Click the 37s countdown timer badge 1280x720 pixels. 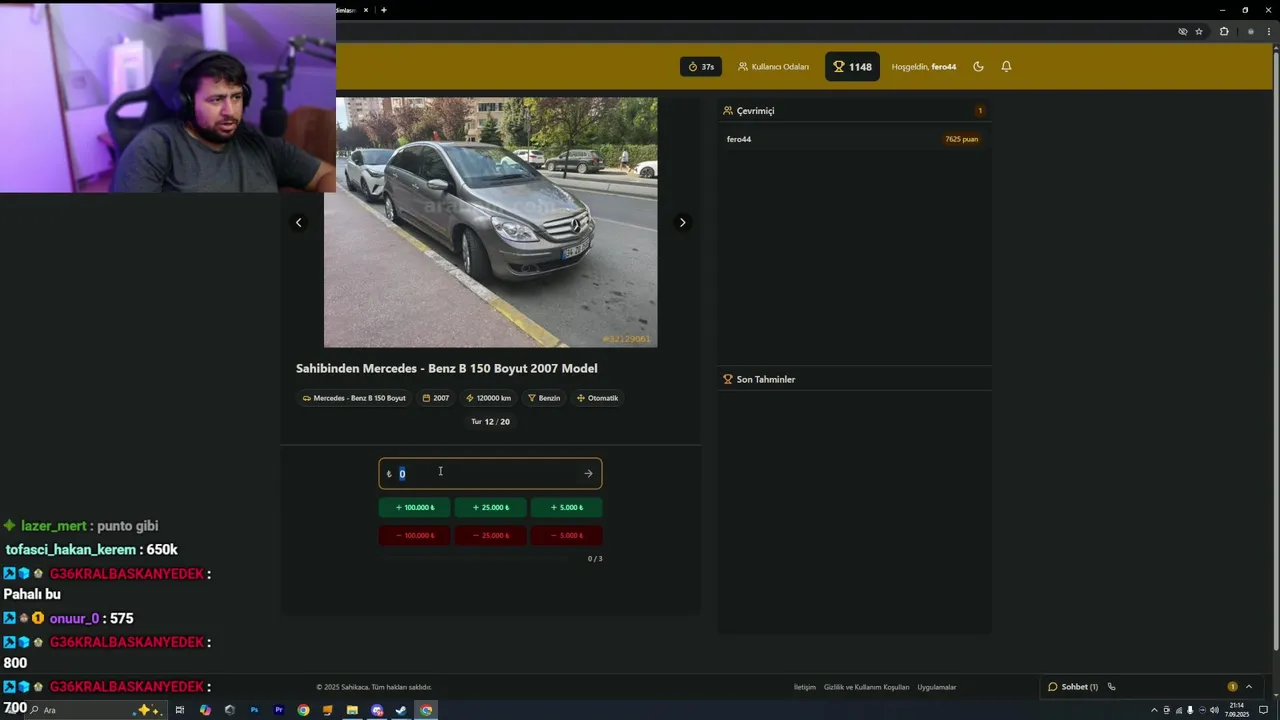[701, 67]
